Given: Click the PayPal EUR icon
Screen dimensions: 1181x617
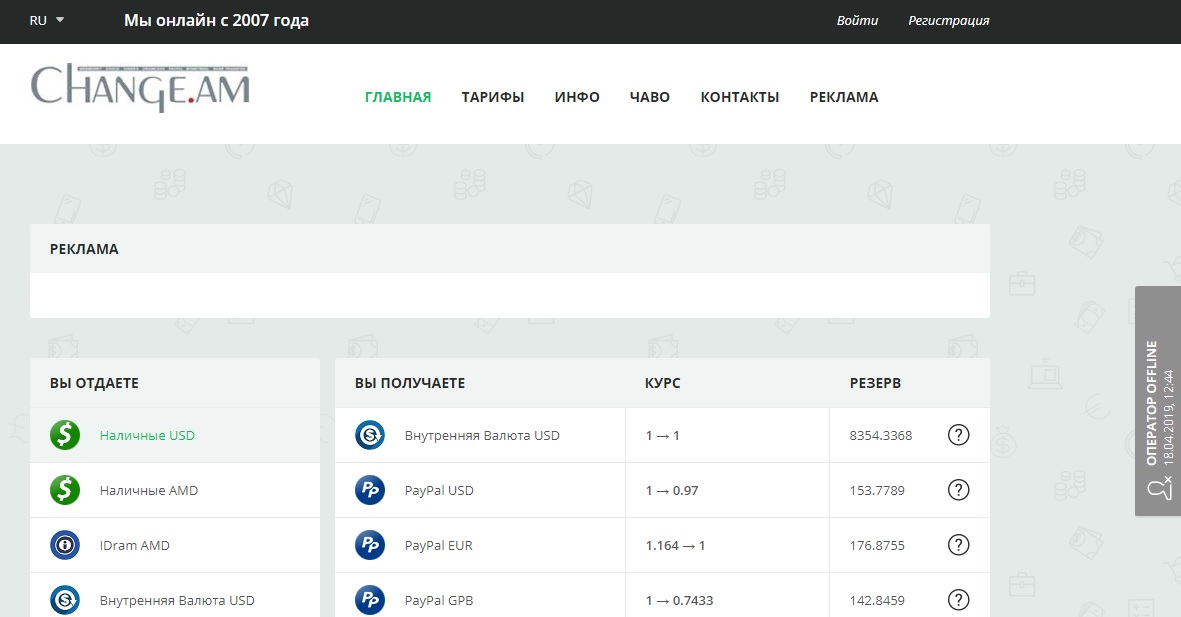Looking at the screenshot, I should click(x=370, y=545).
